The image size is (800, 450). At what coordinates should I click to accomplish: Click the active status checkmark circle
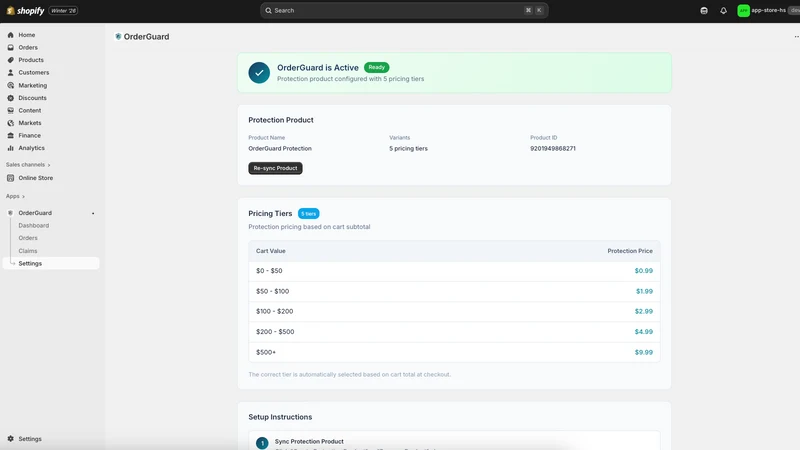click(259, 72)
